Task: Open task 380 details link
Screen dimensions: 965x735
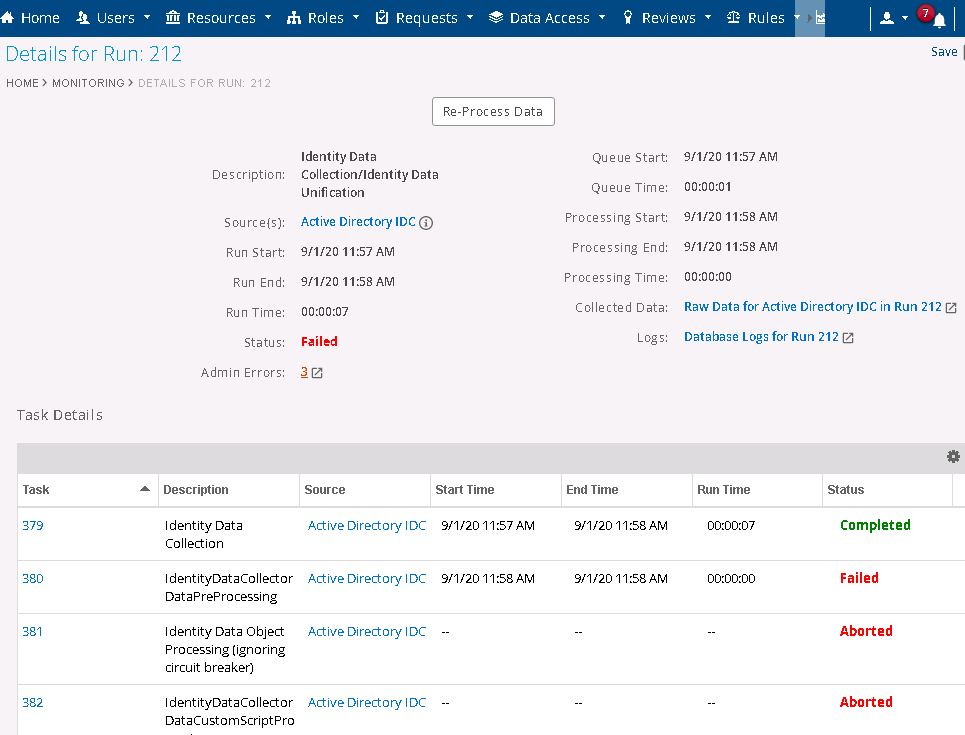Action: (33, 578)
